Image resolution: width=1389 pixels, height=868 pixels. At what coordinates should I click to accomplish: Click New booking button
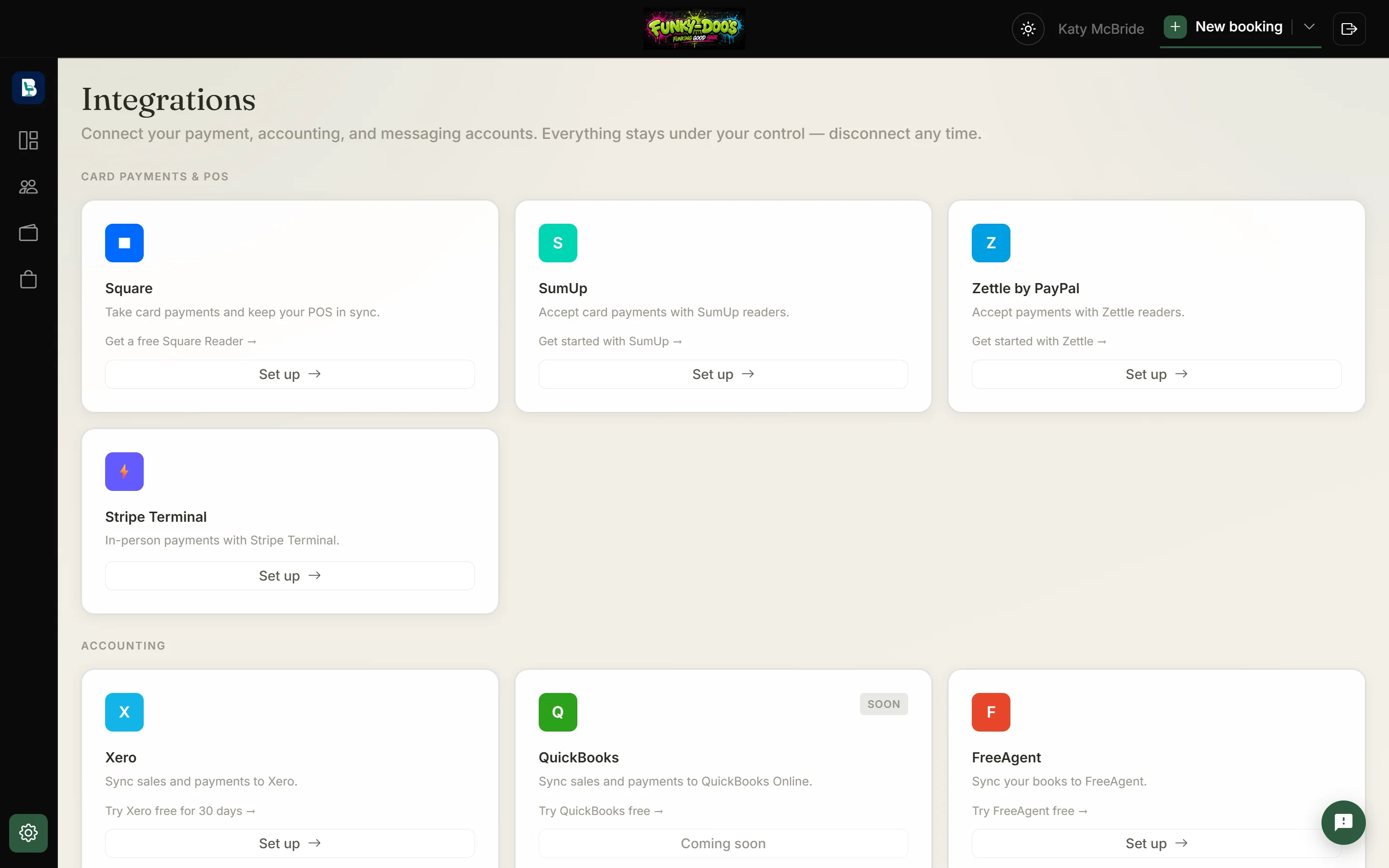[1239, 27]
